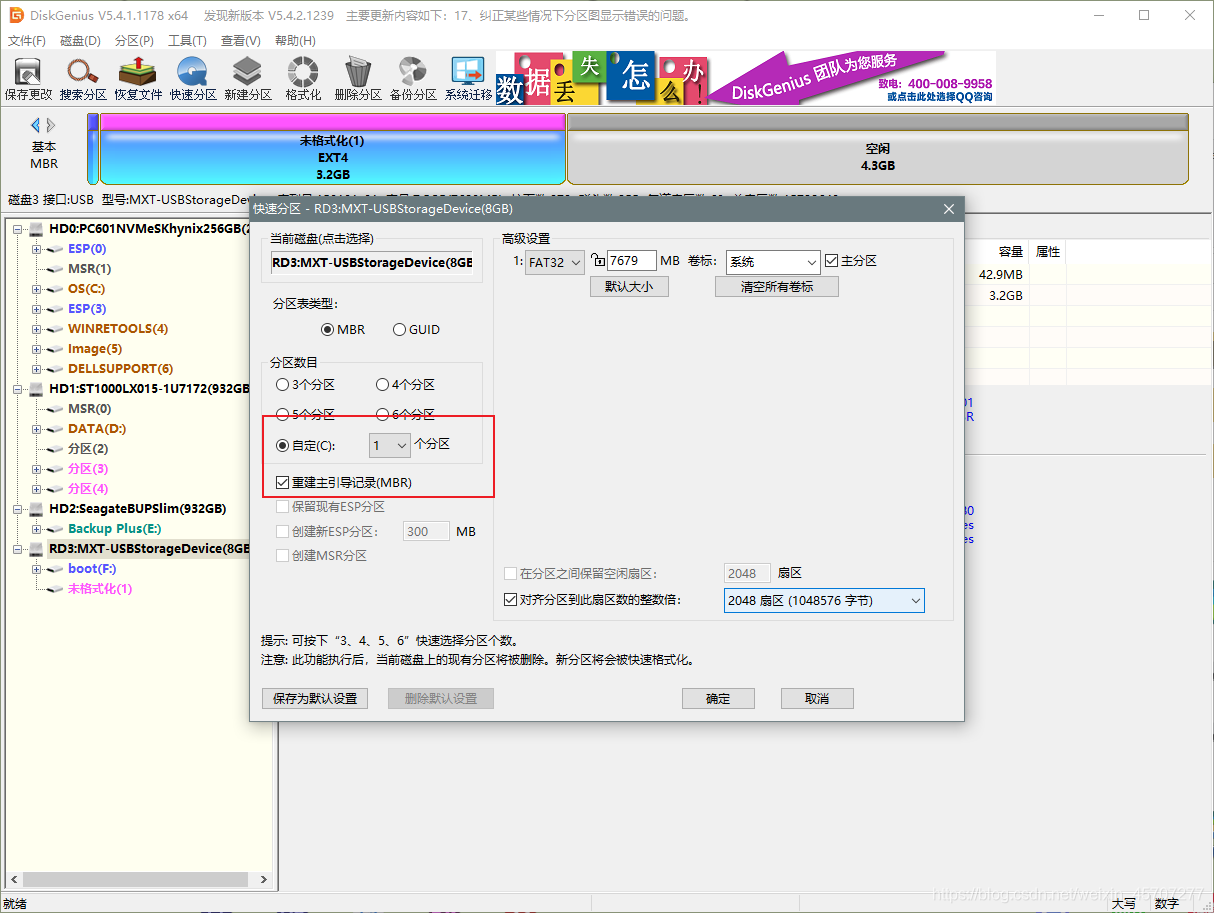Toggle 重建主引导记录(MBR) checkbox
Image resolution: width=1214 pixels, height=913 pixels.
[282, 483]
